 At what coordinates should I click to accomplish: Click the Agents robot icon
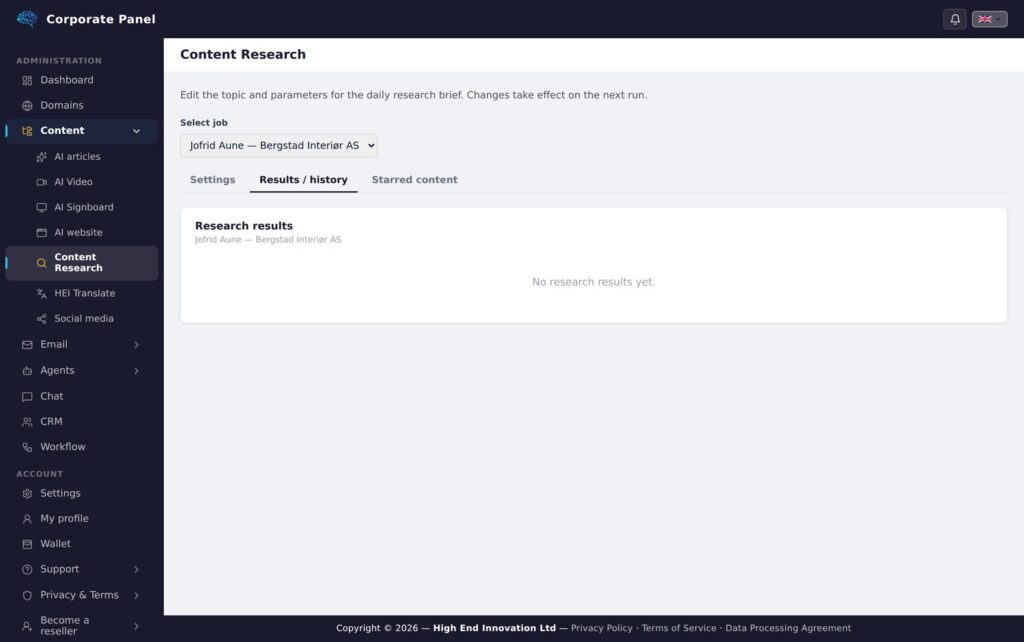click(x=27, y=371)
